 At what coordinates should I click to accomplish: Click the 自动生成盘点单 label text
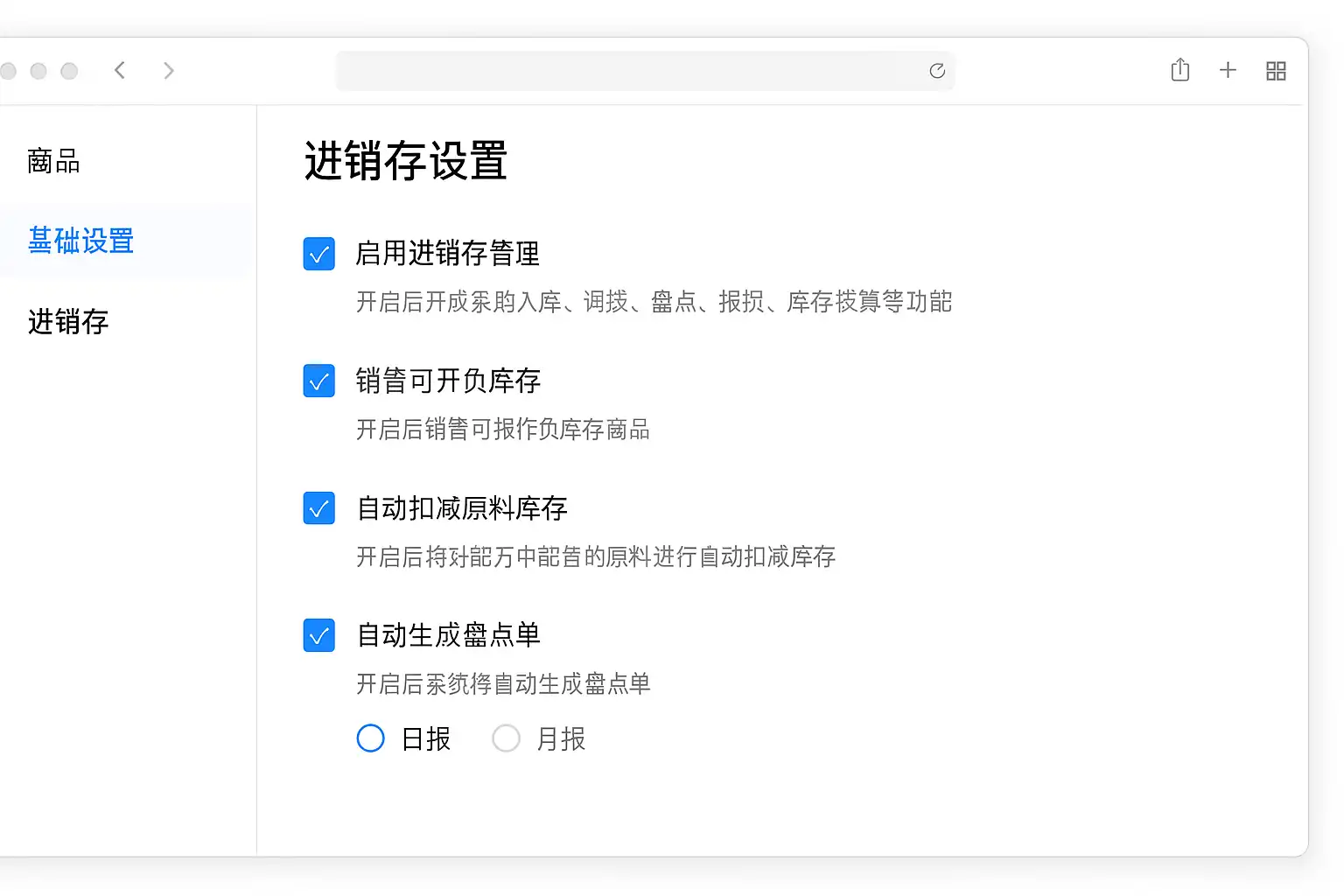point(448,635)
